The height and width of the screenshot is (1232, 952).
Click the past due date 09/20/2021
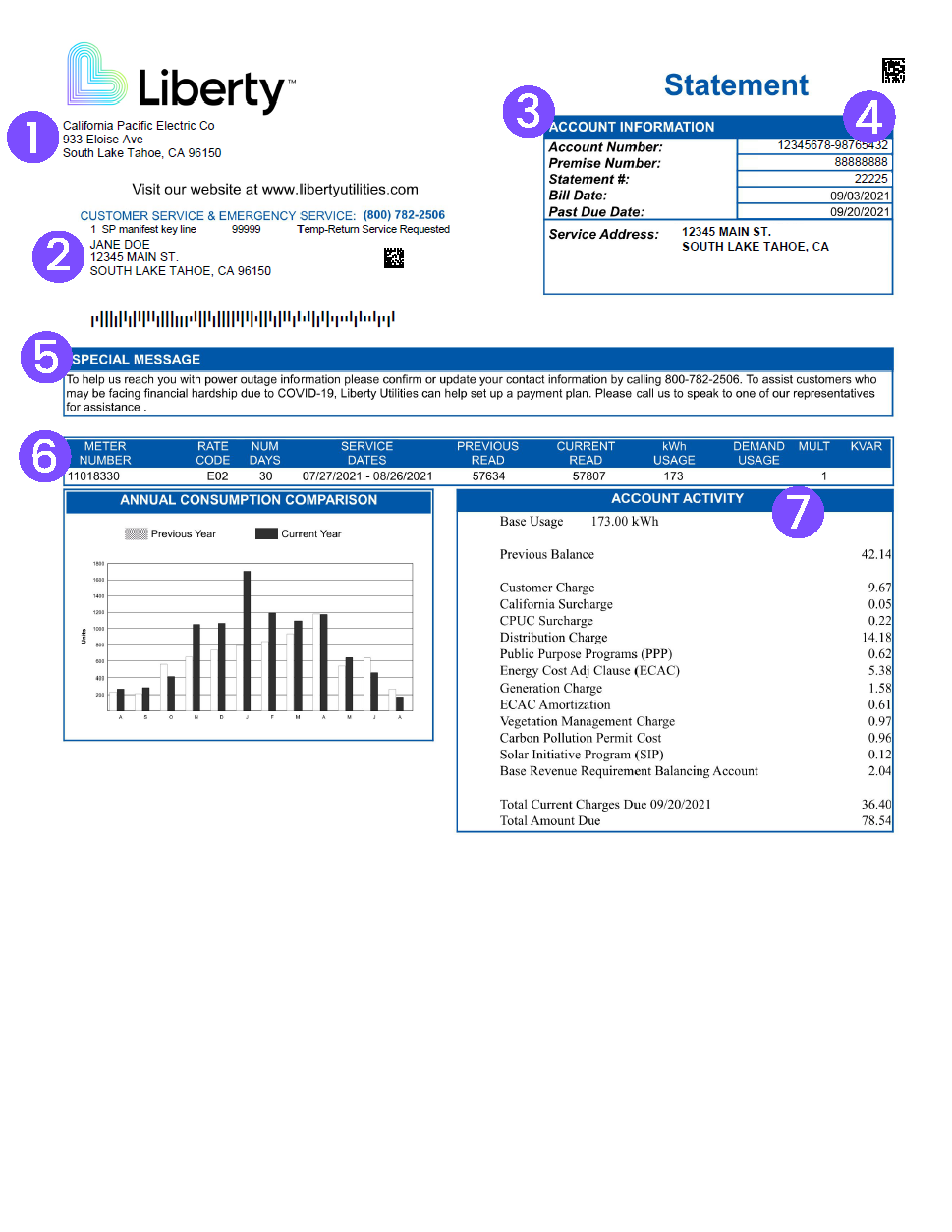(x=860, y=211)
